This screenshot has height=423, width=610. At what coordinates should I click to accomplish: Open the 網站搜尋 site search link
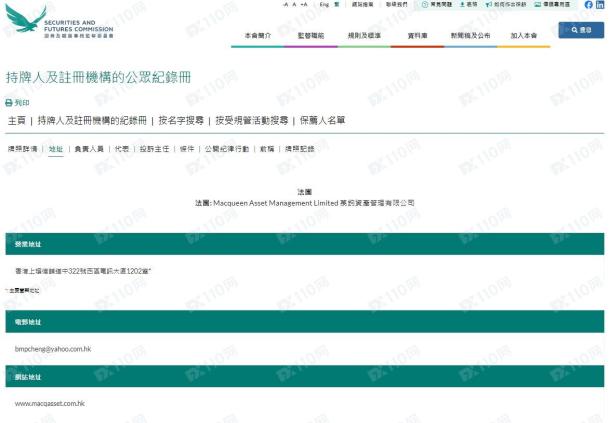tap(363, 5)
